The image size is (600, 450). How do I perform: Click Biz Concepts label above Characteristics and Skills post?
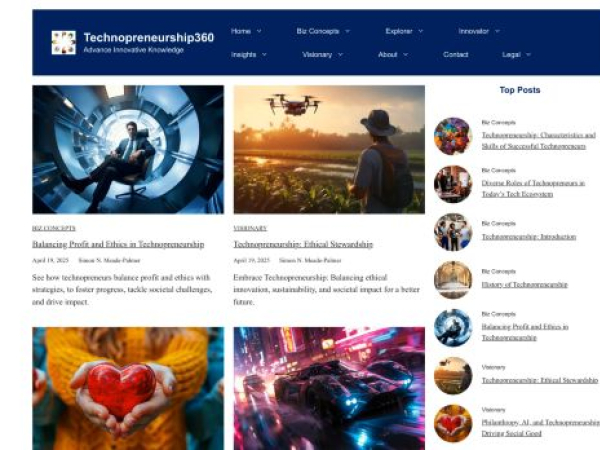498,122
